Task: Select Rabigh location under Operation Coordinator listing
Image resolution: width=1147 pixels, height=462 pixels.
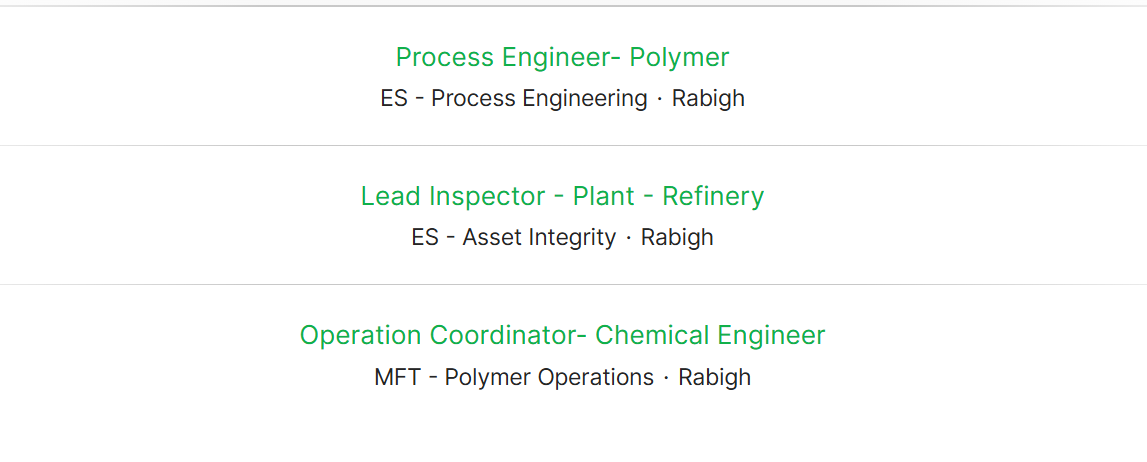Action: coord(715,377)
